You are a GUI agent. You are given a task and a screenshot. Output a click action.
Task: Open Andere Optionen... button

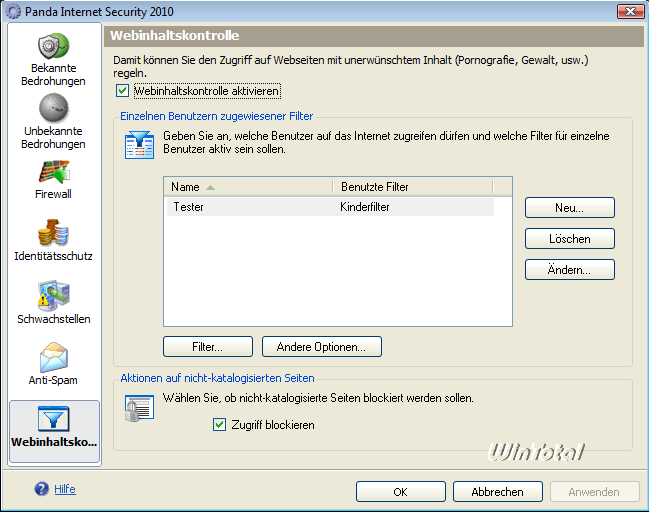pos(322,347)
